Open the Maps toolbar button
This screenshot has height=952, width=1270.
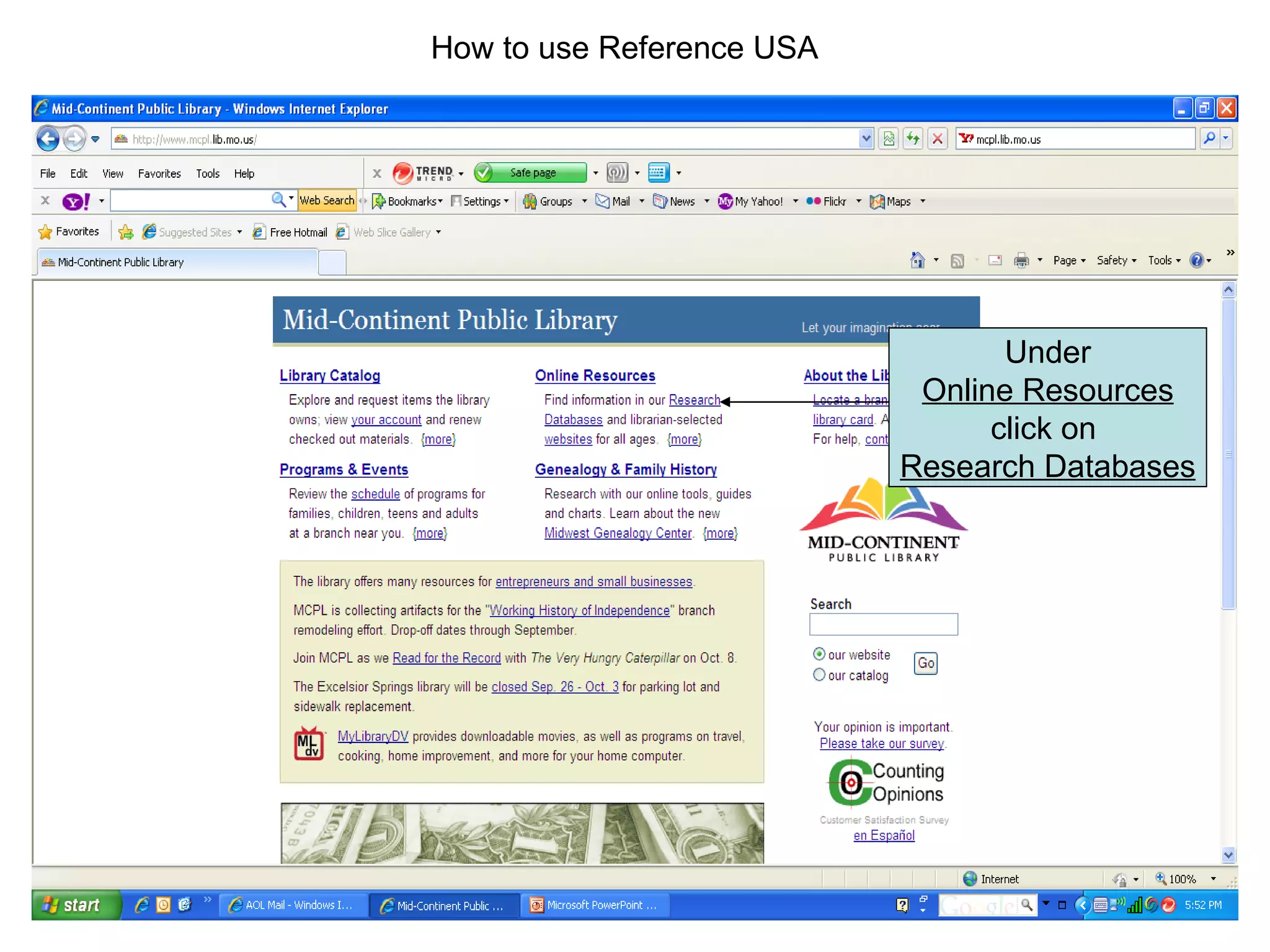[x=890, y=201]
